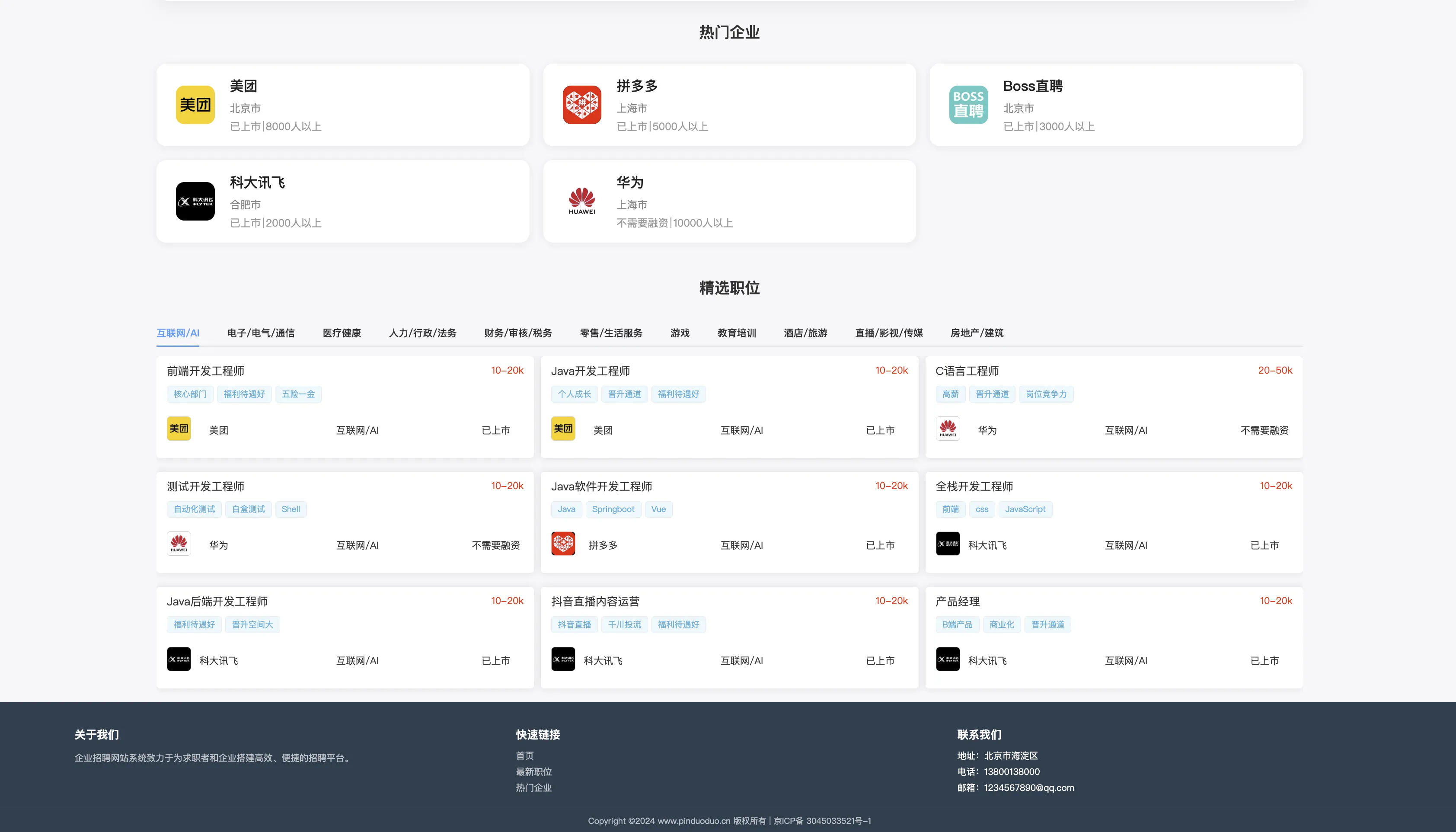The image size is (1456, 832).
Task: Click the Huawei logo in hot companies
Action: coord(581,201)
